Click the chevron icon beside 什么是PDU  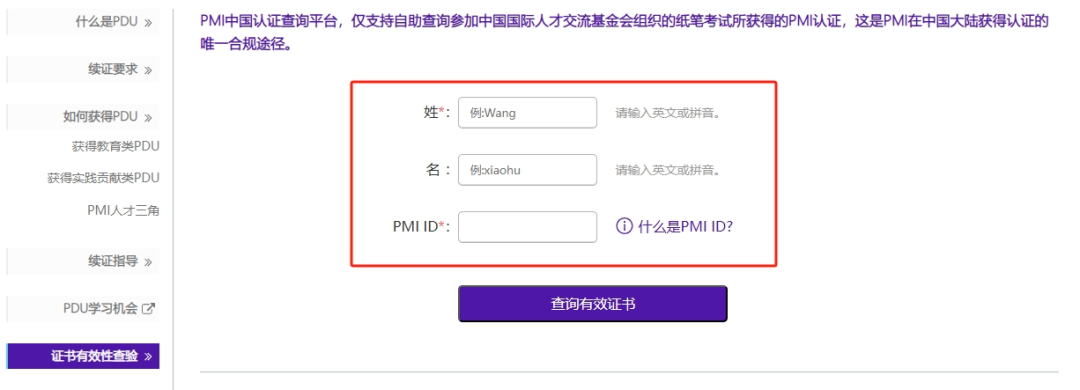[148, 23]
